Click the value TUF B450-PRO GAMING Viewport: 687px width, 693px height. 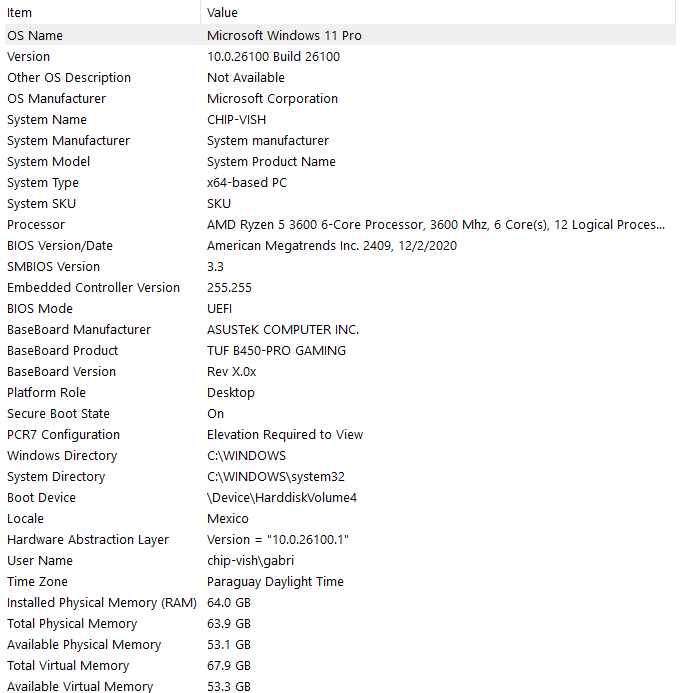(x=276, y=350)
